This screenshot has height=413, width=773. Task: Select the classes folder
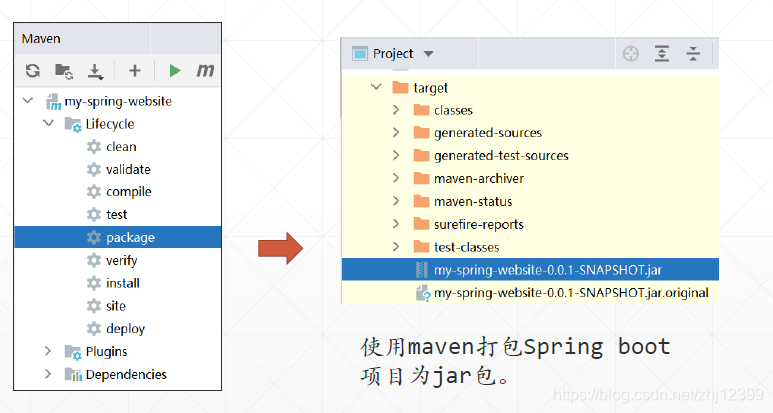[453, 110]
